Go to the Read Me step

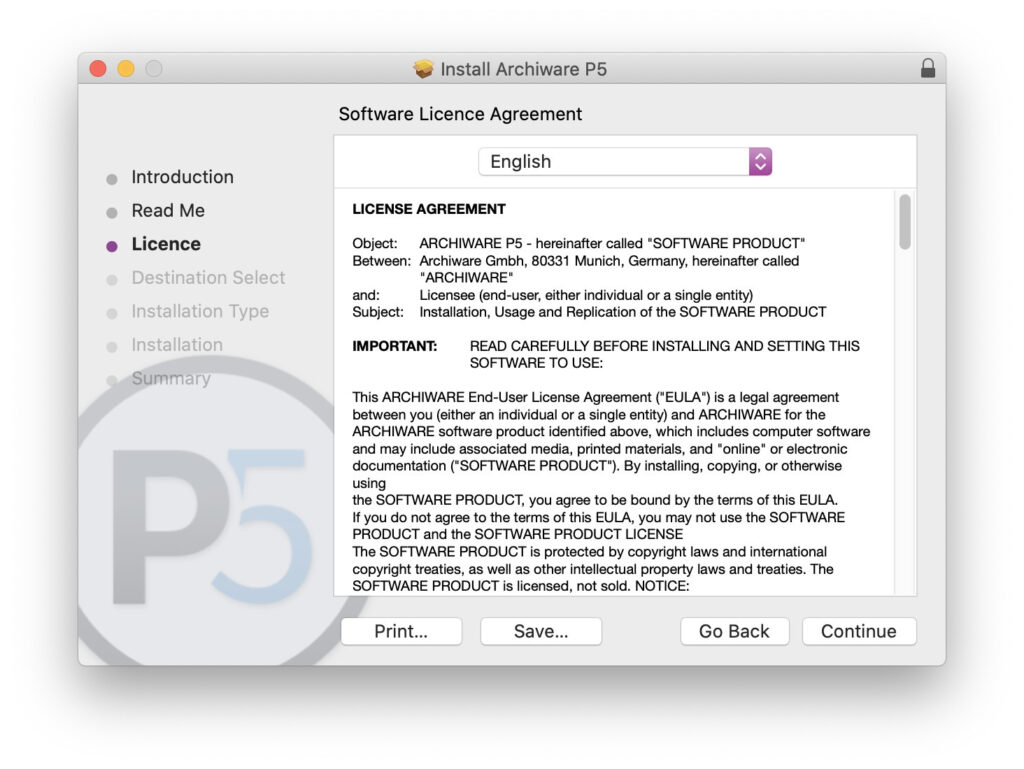[168, 211]
